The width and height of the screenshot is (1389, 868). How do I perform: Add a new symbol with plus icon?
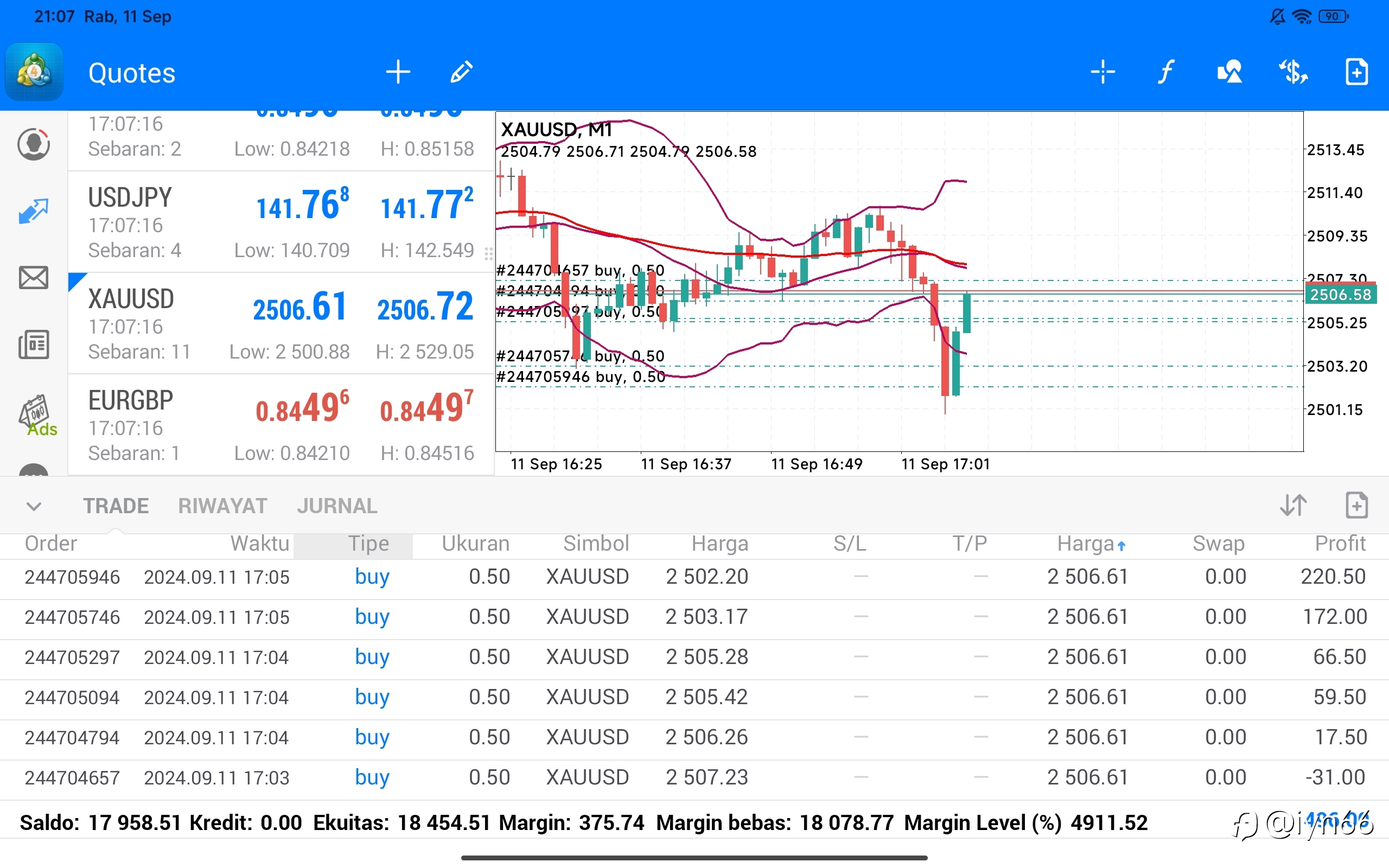[398, 72]
